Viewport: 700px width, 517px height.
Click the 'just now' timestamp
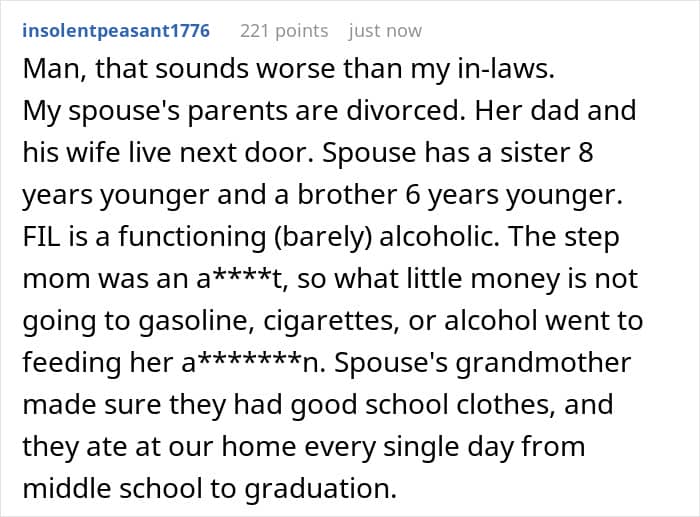(x=385, y=31)
